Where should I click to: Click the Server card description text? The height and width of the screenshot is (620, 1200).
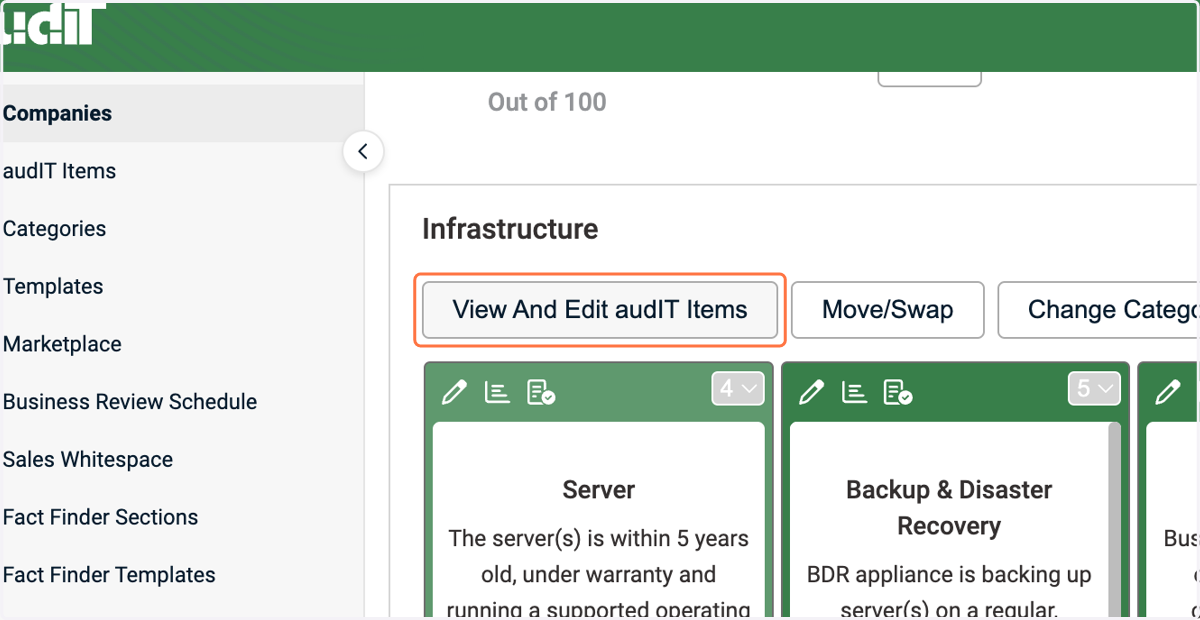[599, 574]
